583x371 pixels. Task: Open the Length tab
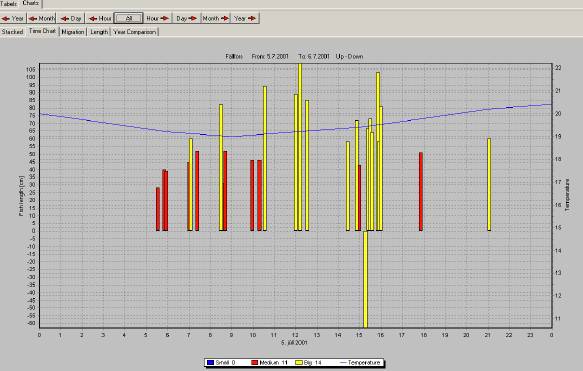99,32
